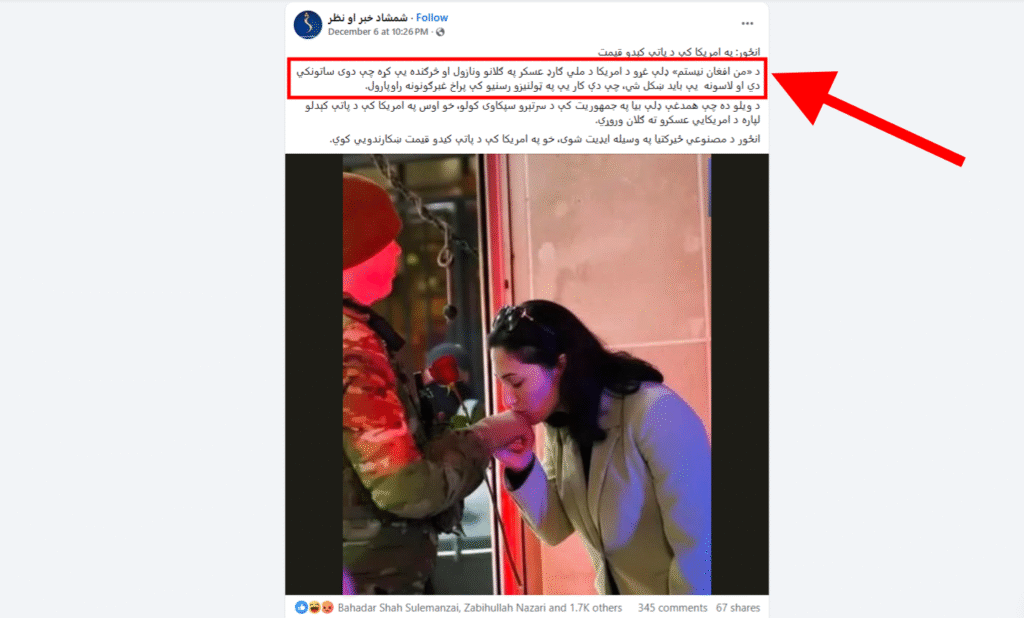View the 345 comments
This screenshot has width=1024, height=618.
(x=672, y=608)
